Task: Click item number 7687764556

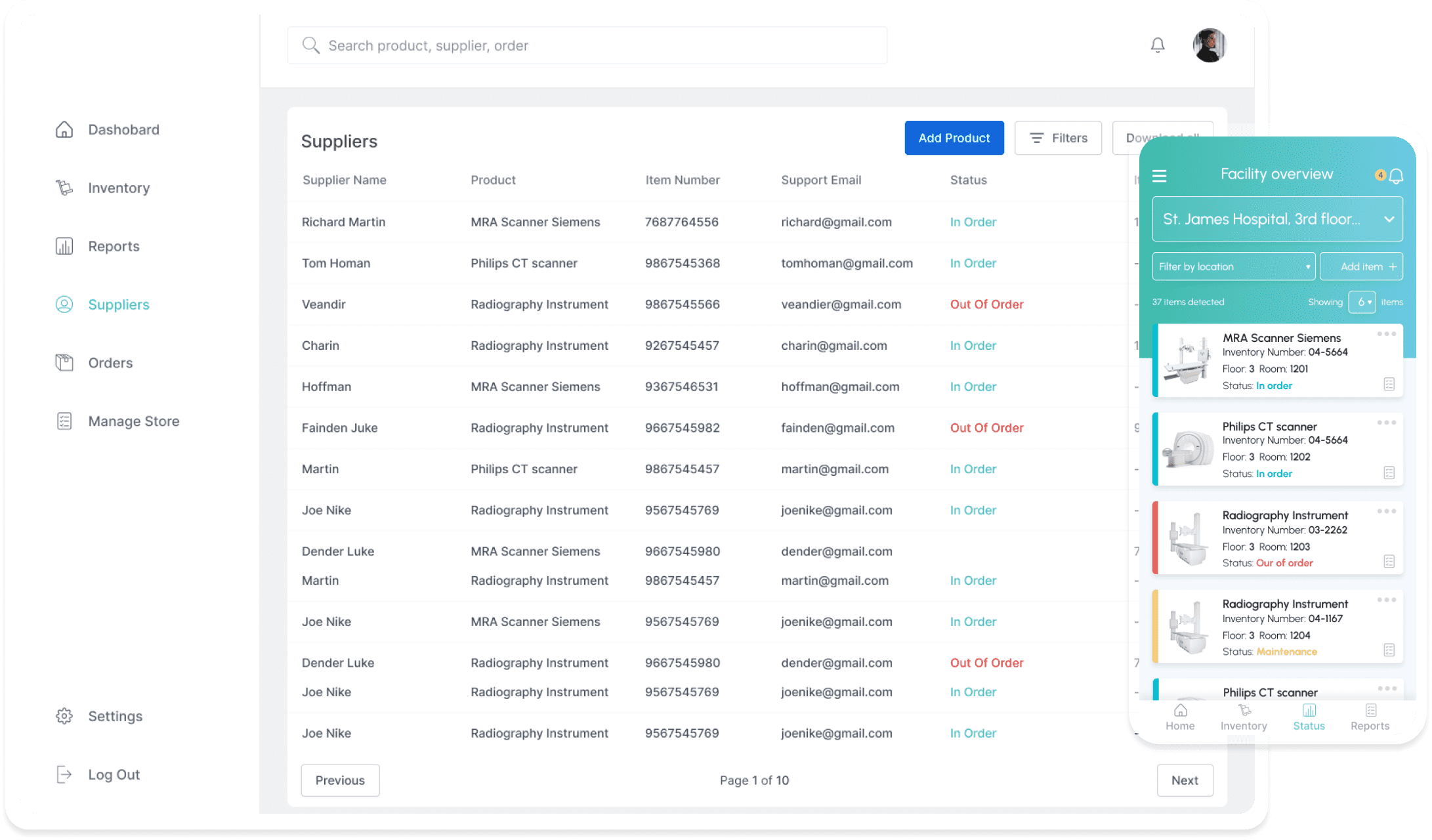Action: (x=681, y=222)
